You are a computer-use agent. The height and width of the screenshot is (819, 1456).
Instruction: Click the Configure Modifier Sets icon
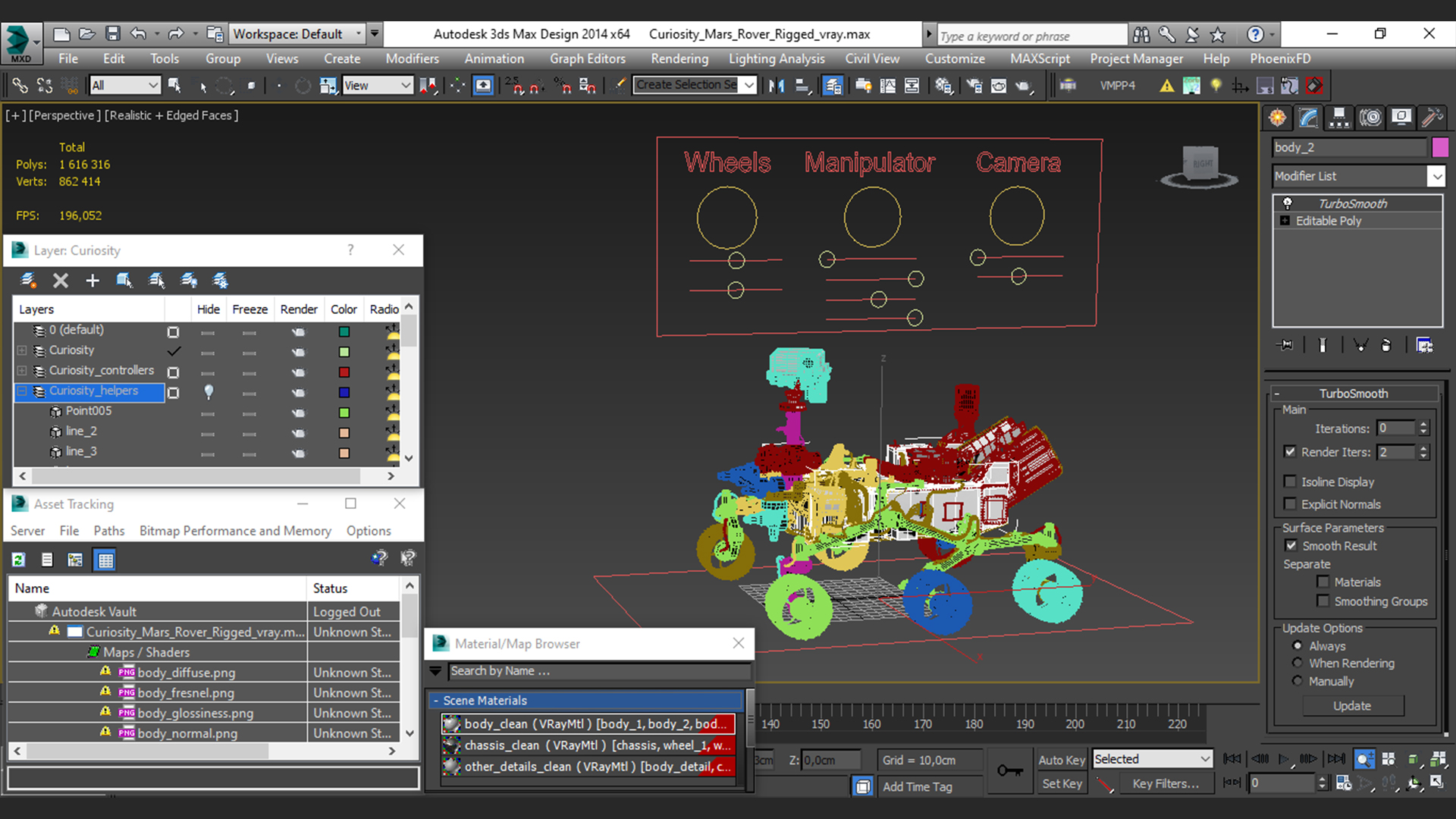coord(1424,345)
